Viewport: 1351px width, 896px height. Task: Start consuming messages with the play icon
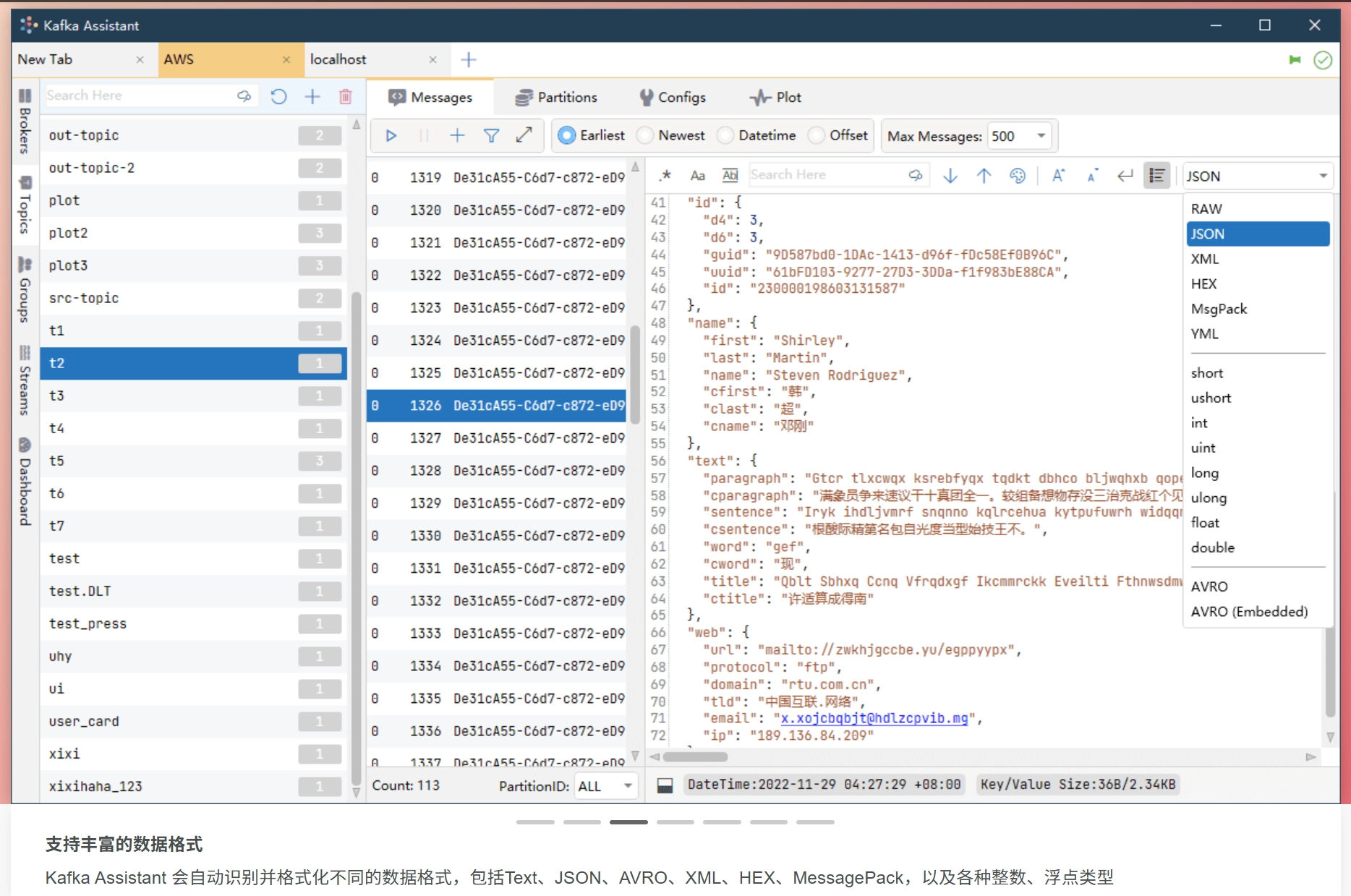pos(391,136)
